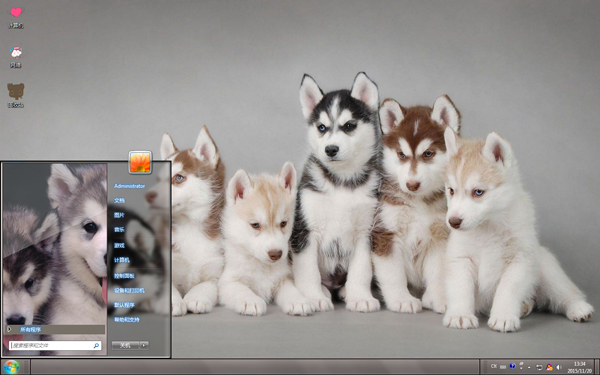Open 音乐 from the Start menu

click(x=119, y=230)
